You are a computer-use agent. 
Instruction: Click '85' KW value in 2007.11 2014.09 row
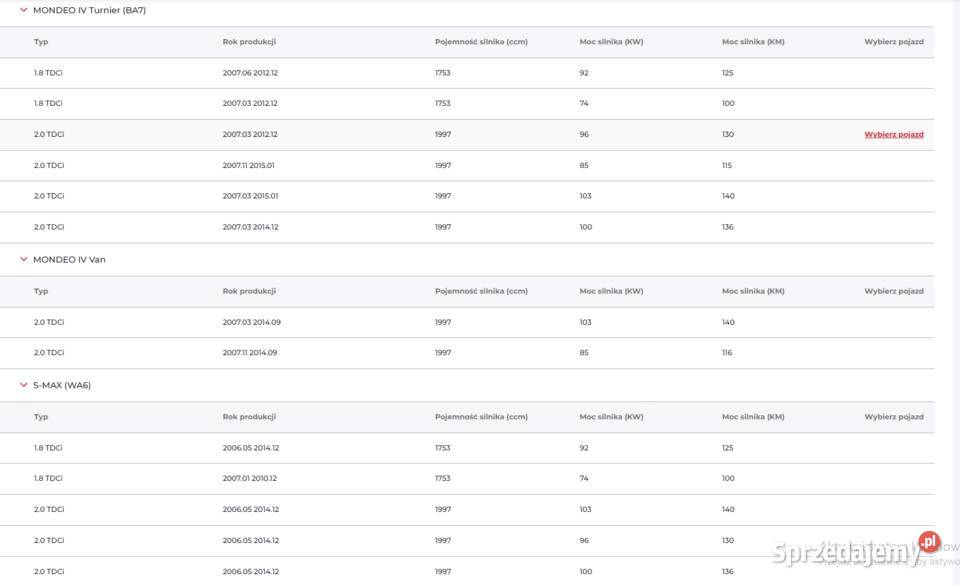tap(584, 353)
